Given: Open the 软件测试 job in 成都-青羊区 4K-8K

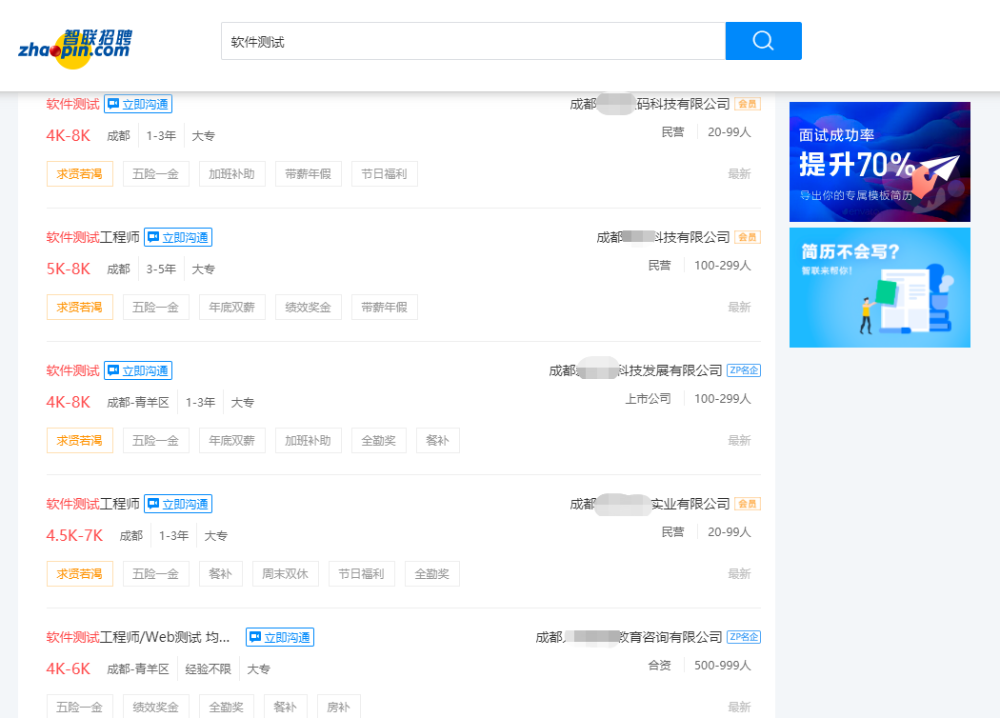Looking at the screenshot, I should point(73,370).
